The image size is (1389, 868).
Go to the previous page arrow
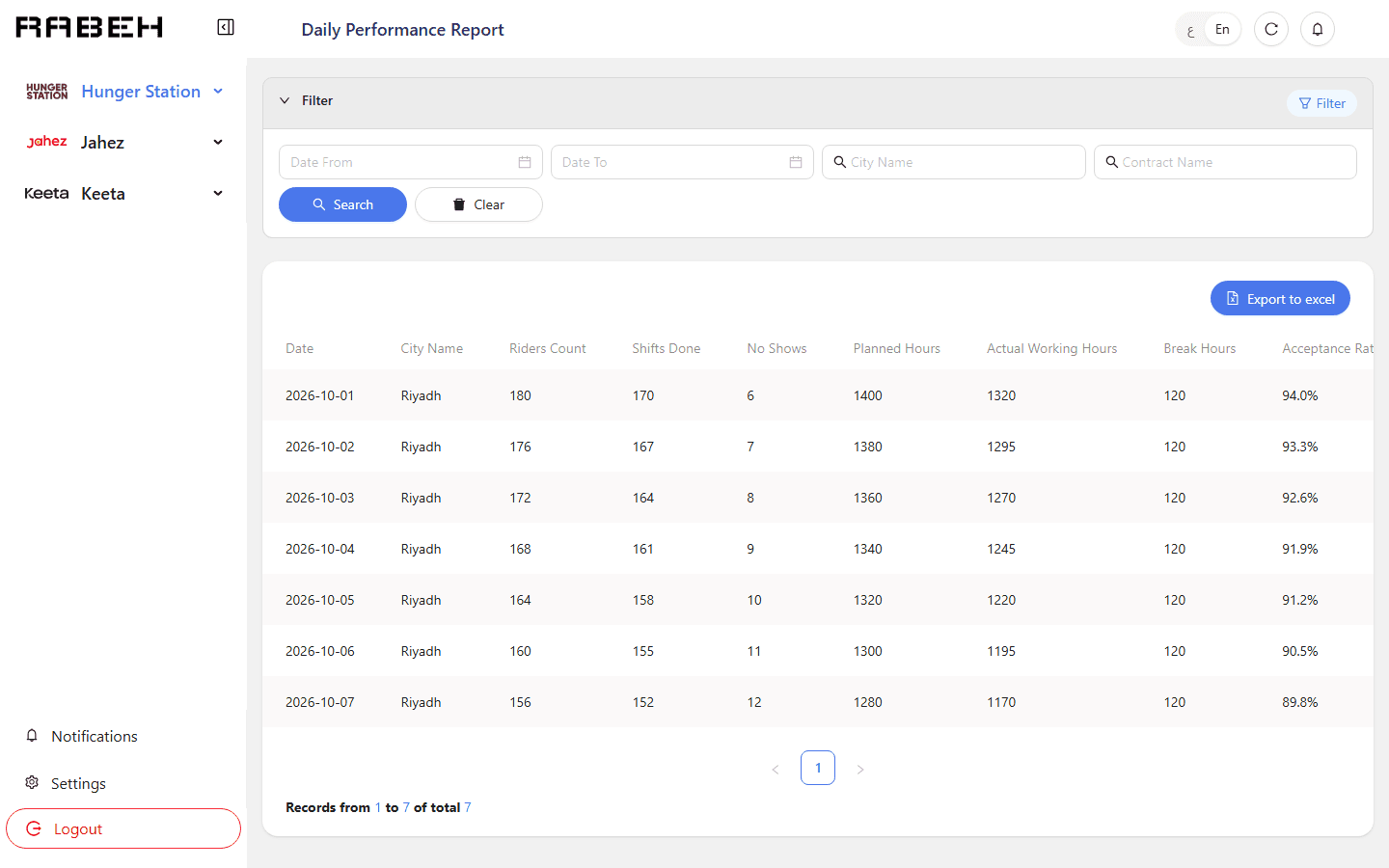tap(776, 769)
